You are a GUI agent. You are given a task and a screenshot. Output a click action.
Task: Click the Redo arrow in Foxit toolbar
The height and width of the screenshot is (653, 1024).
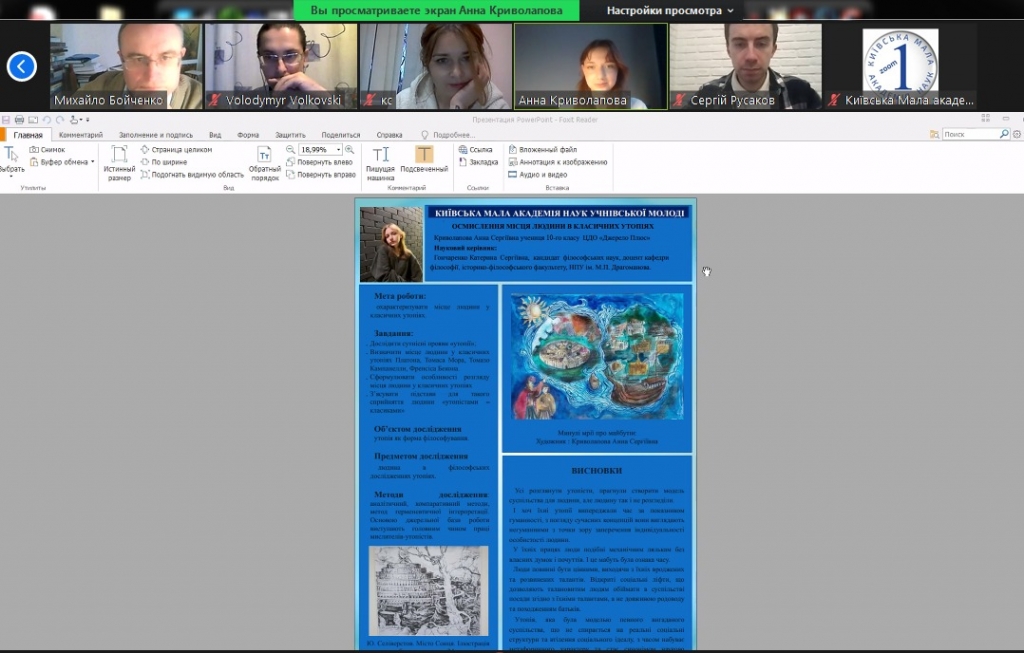pos(60,119)
